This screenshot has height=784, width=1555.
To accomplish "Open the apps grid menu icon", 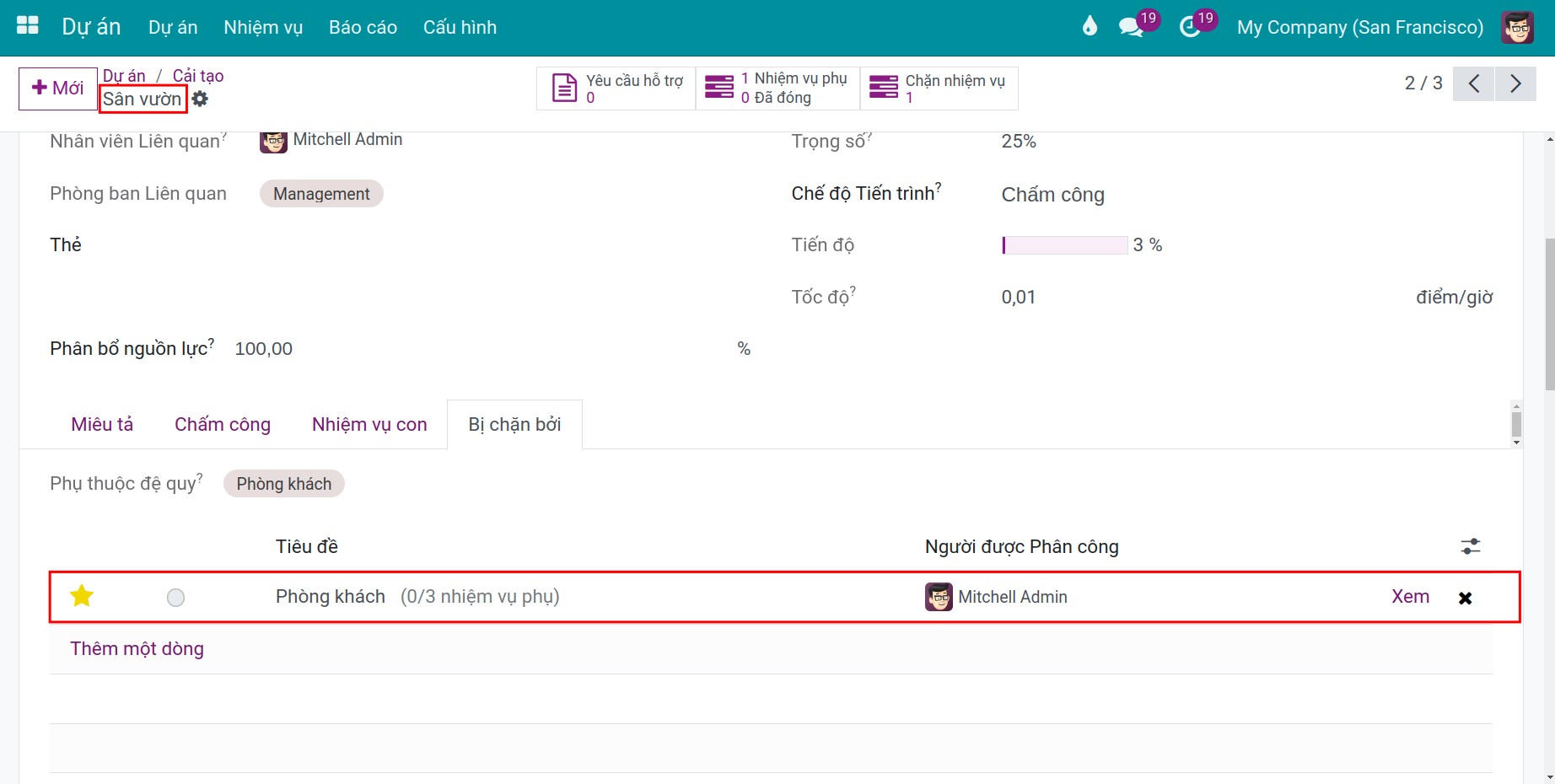I will tap(28, 25).
